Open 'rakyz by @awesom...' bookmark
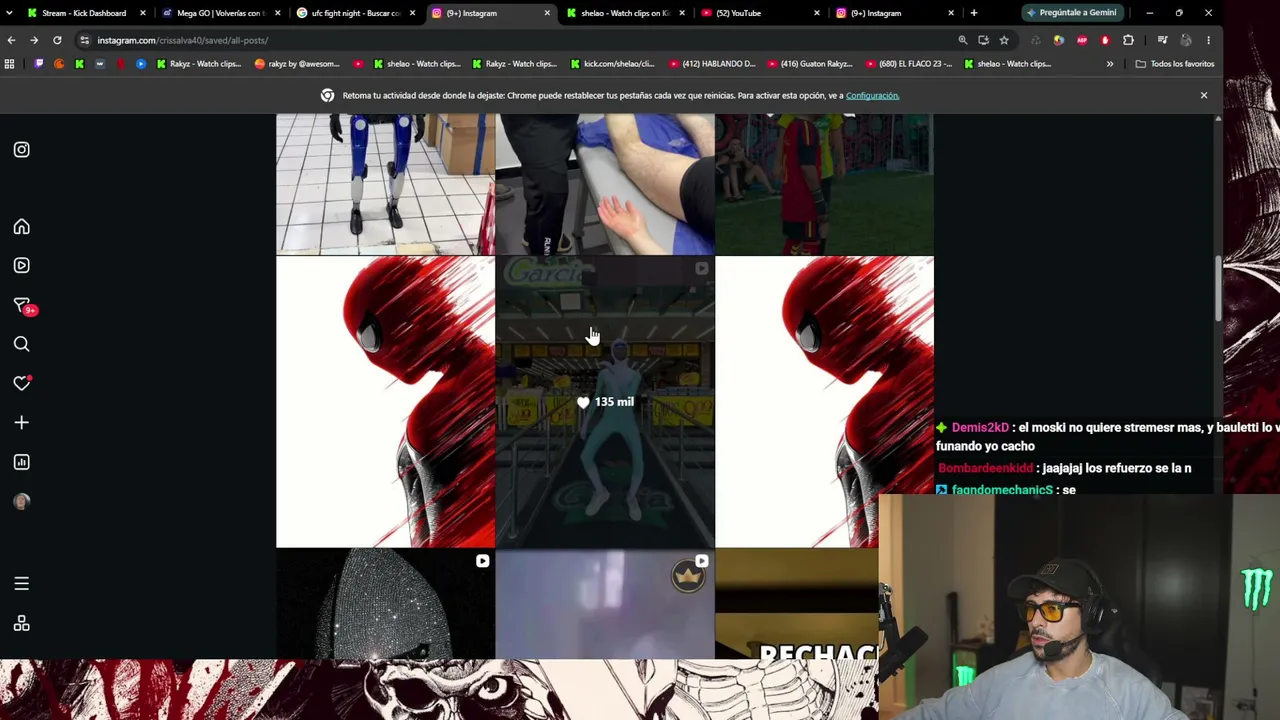This screenshot has width=1280, height=720. point(297,64)
